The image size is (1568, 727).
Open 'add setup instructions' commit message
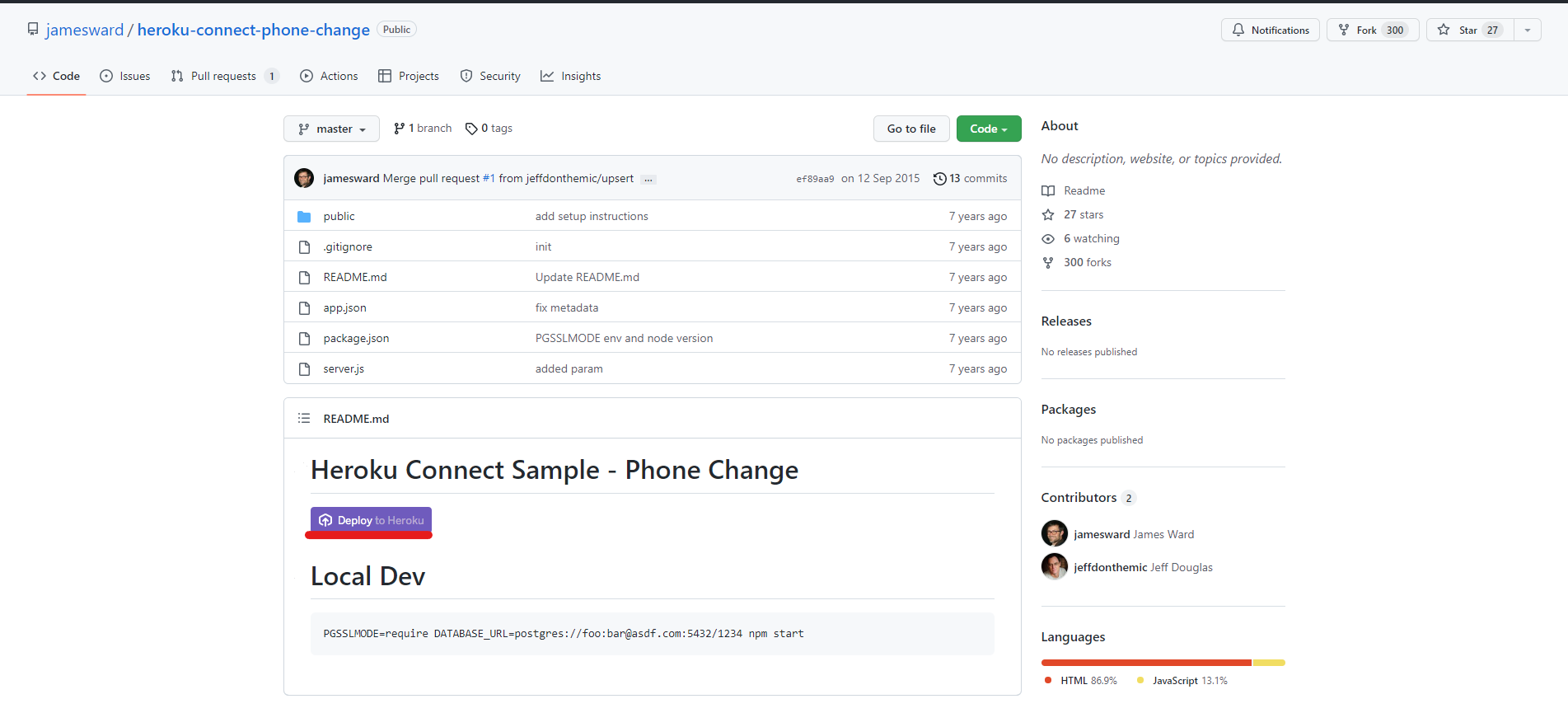tap(592, 217)
